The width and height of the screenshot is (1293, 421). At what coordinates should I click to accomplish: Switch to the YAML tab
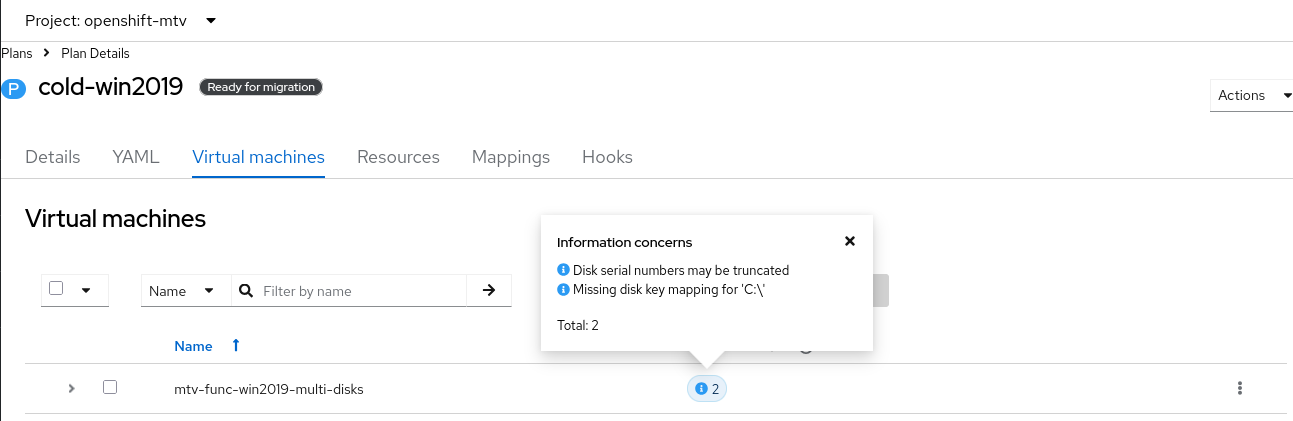click(136, 157)
